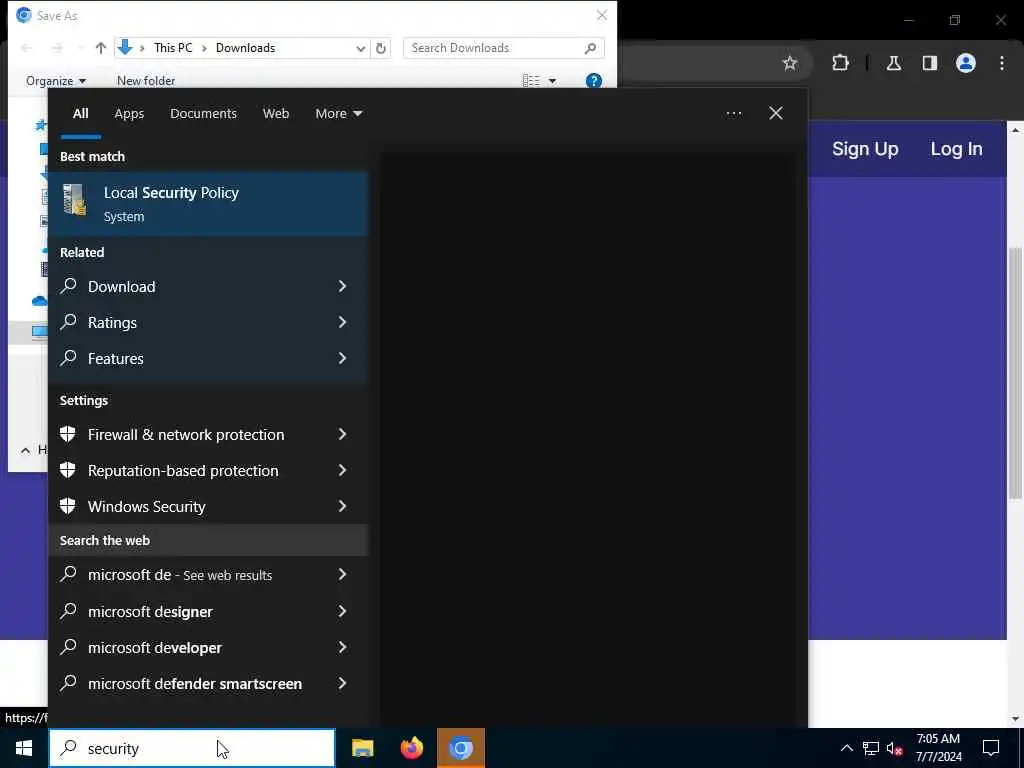The width and height of the screenshot is (1024, 768).
Task: Expand Windows Security result arrow
Action: tap(342, 506)
